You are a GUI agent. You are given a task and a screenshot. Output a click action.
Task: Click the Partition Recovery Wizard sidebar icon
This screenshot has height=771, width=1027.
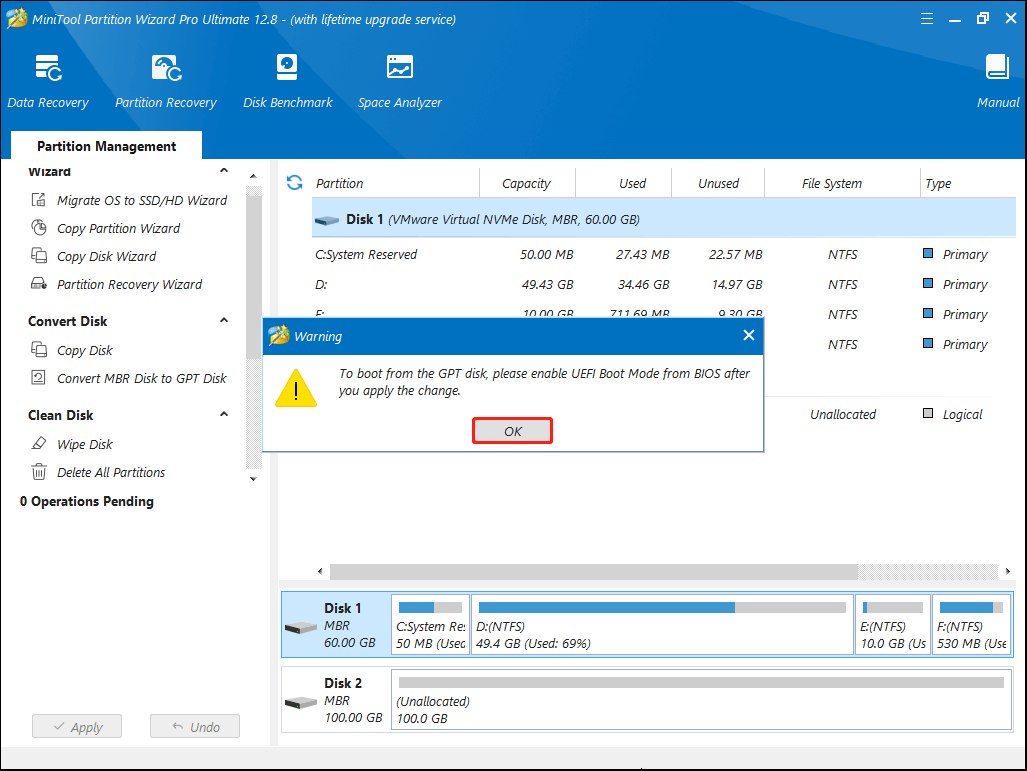click(39, 284)
